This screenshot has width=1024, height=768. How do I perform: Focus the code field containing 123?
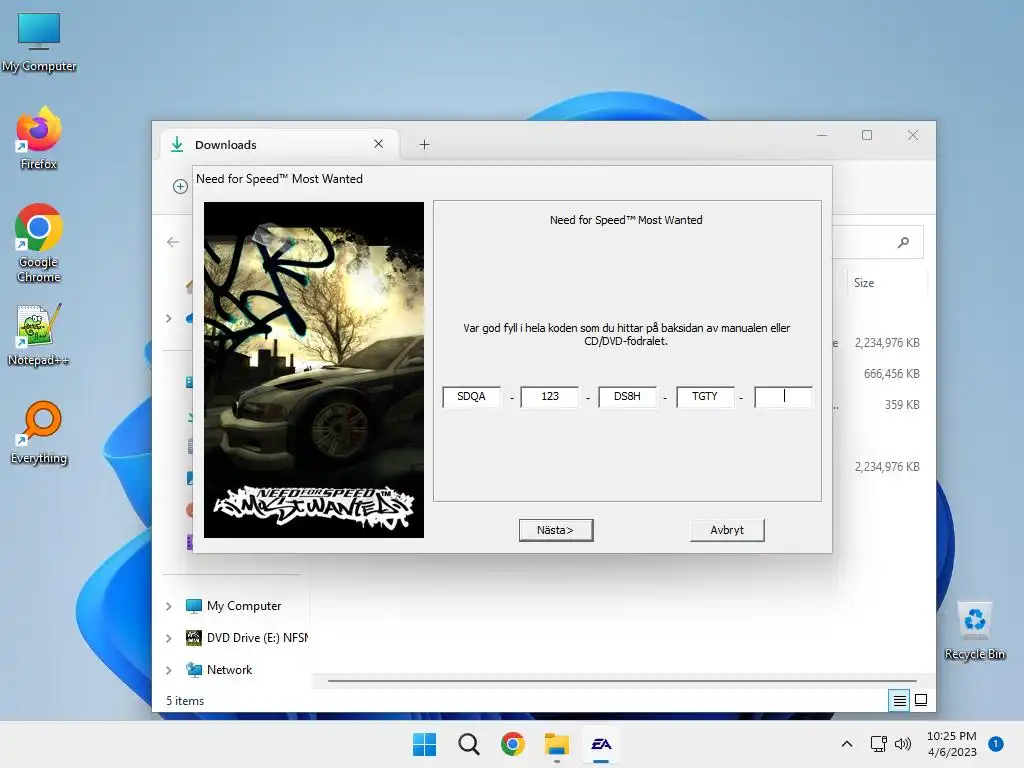550,396
